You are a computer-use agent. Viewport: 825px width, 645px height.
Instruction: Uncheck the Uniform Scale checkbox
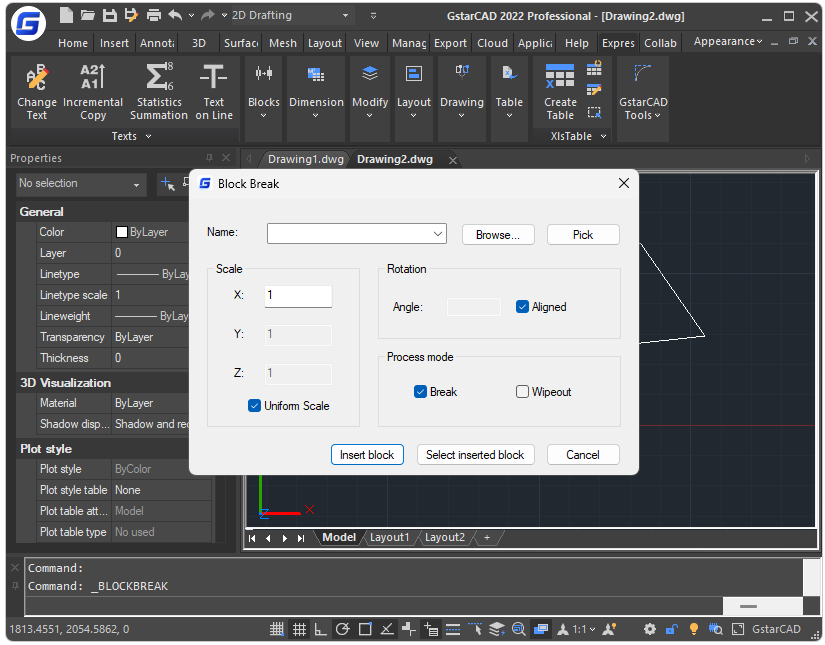[x=254, y=406]
